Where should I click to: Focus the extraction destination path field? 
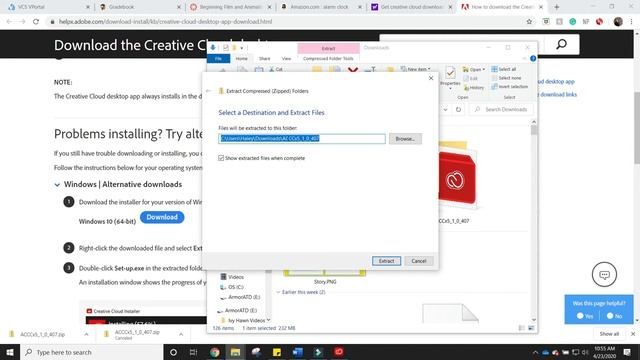pos(302,139)
